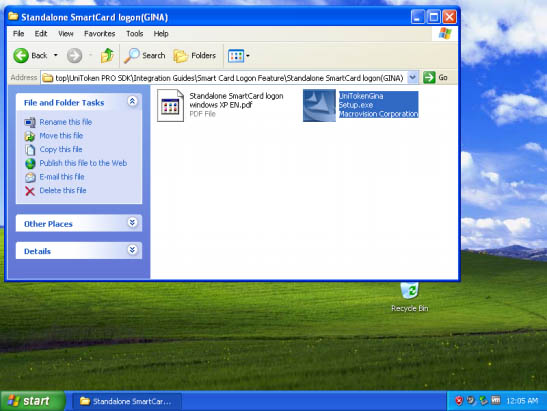Click Rename this file link
547x411 pixels.
66,122
